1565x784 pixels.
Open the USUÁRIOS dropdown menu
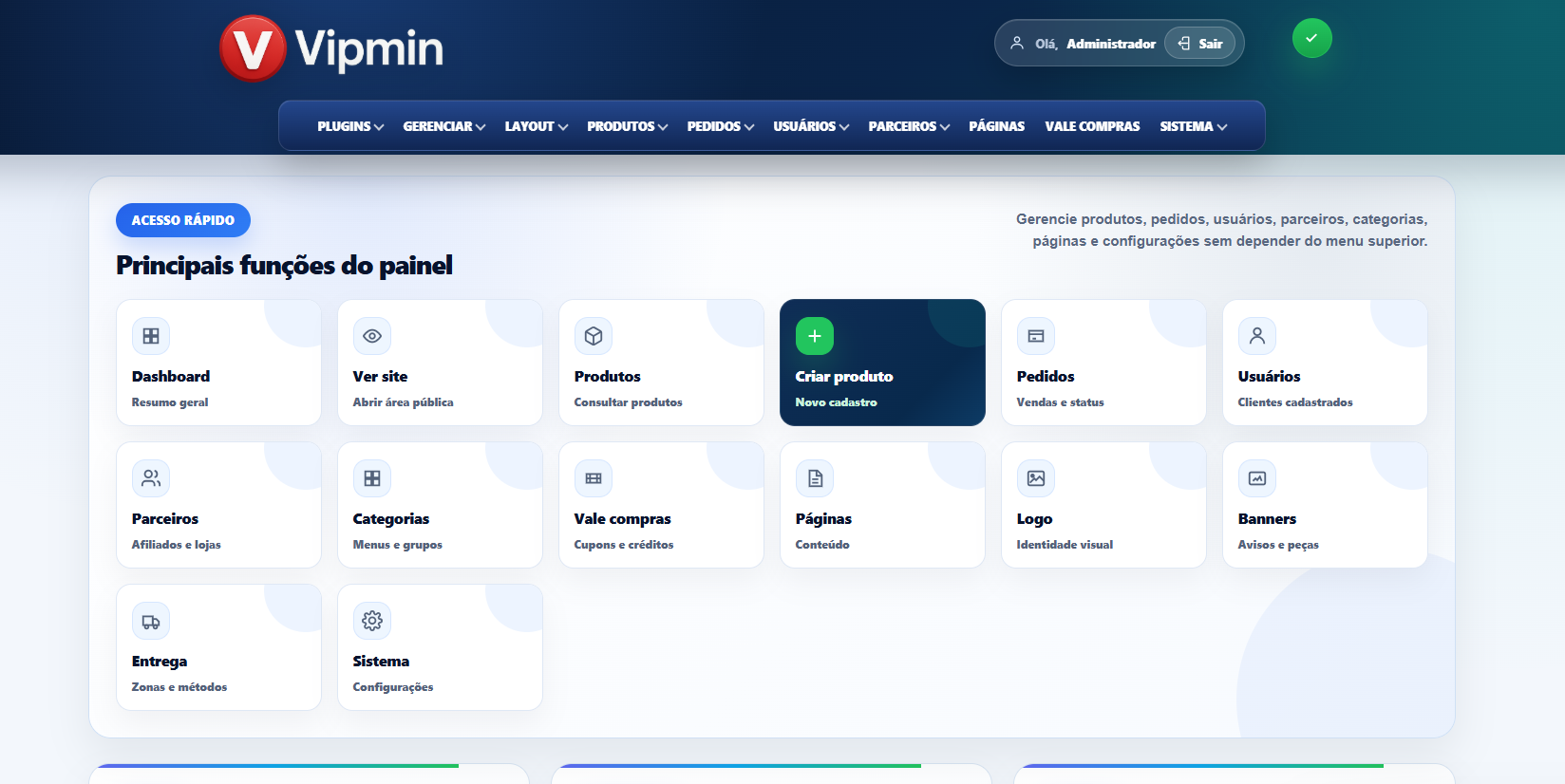(811, 126)
